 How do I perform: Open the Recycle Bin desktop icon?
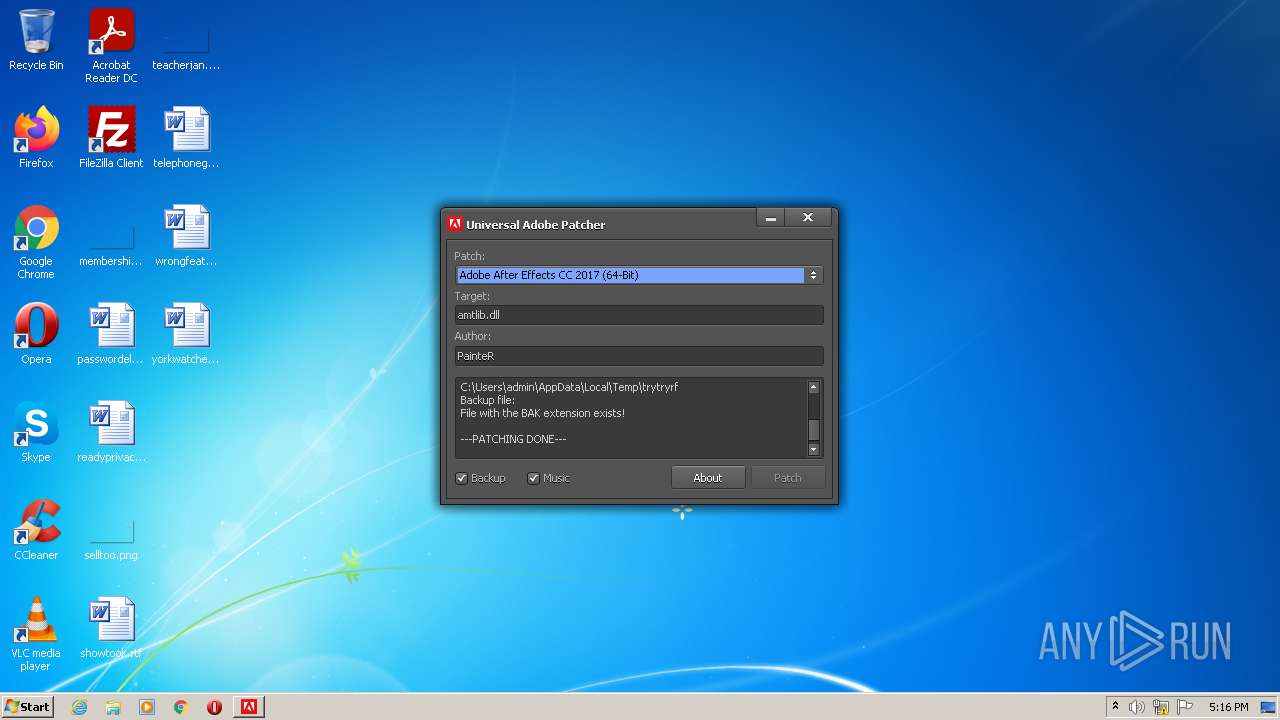coord(36,40)
